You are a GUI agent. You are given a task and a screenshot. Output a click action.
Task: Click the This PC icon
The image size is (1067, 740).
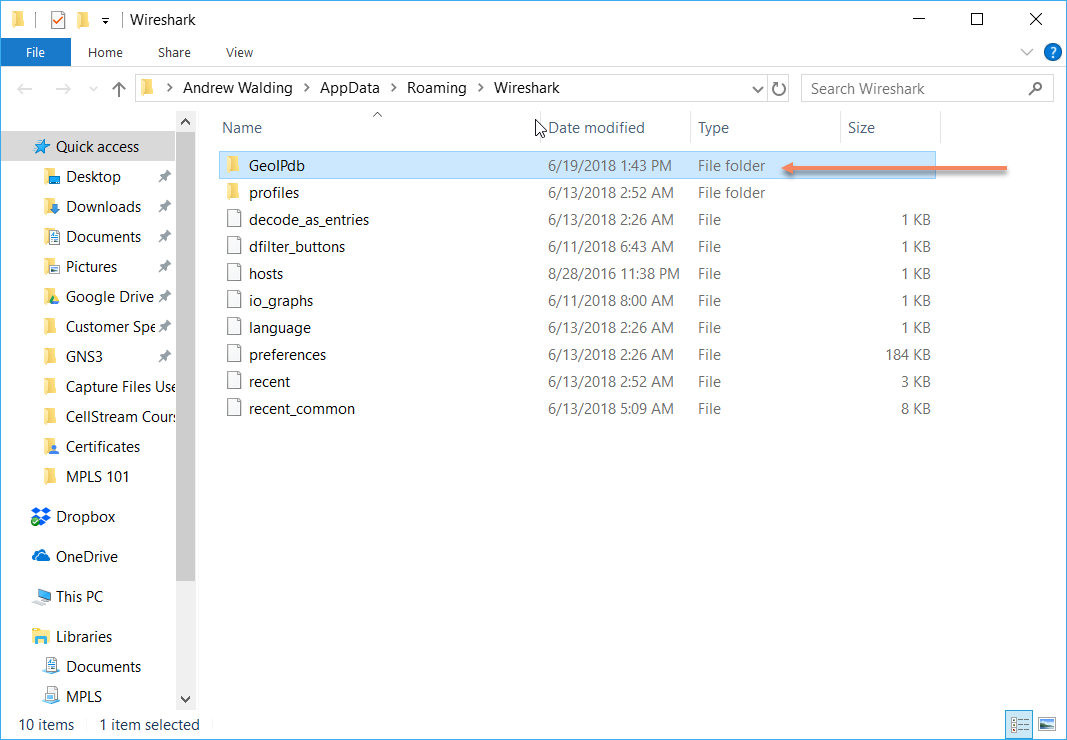click(41, 597)
